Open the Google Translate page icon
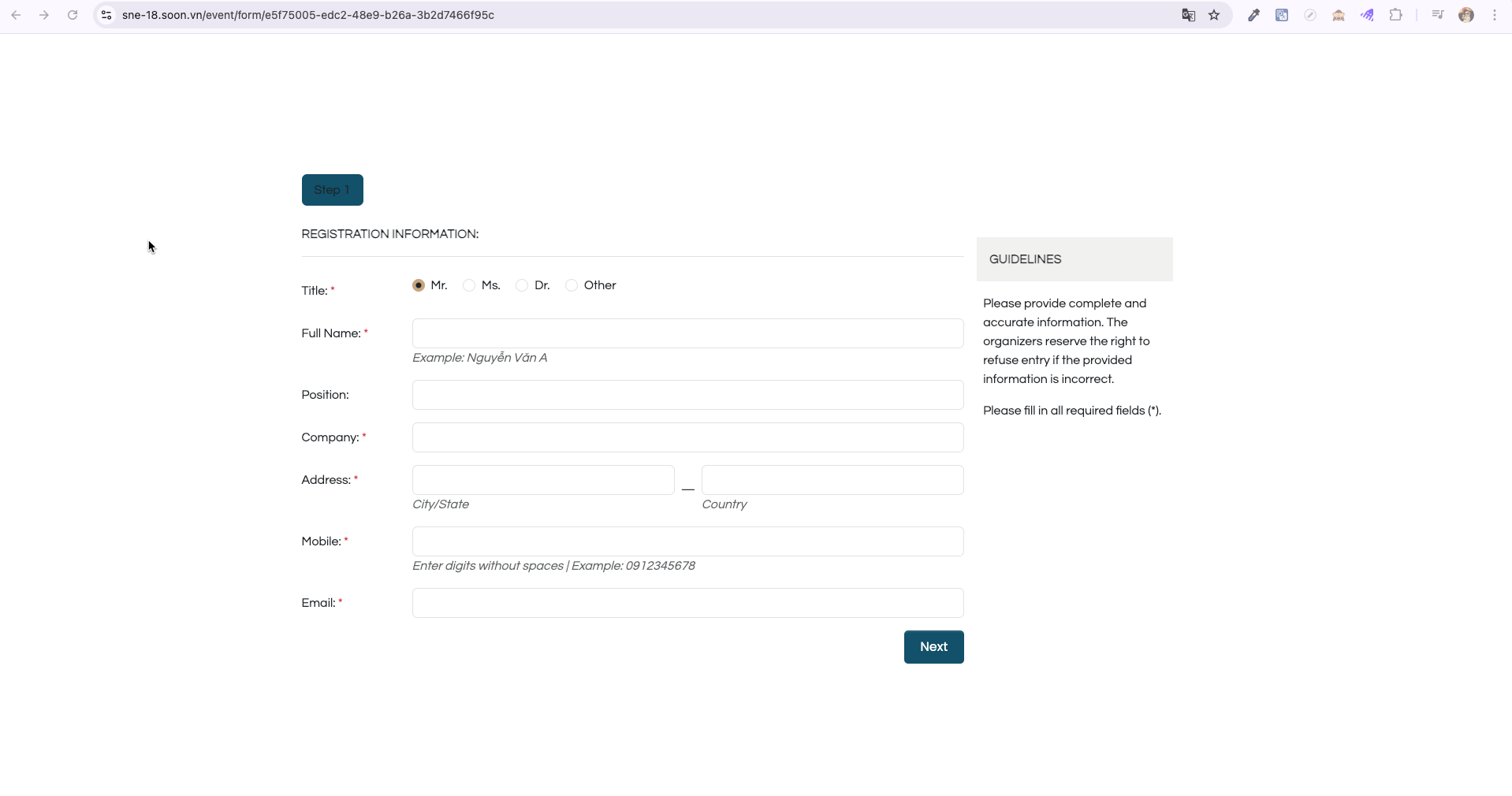The width and height of the screenshot is (1512, 796). pyautogui.click(x=1188, y=15)
